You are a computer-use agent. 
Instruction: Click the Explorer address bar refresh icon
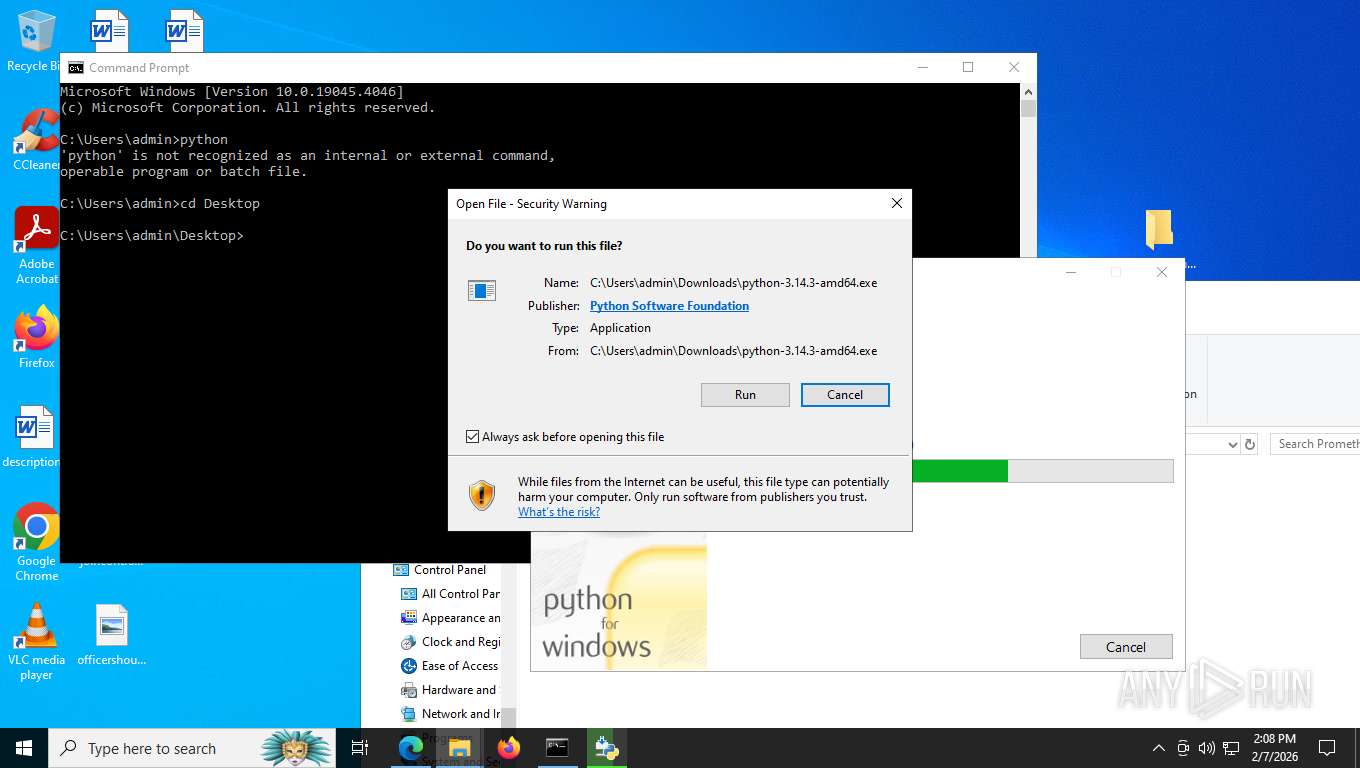tap(1249, 444)
